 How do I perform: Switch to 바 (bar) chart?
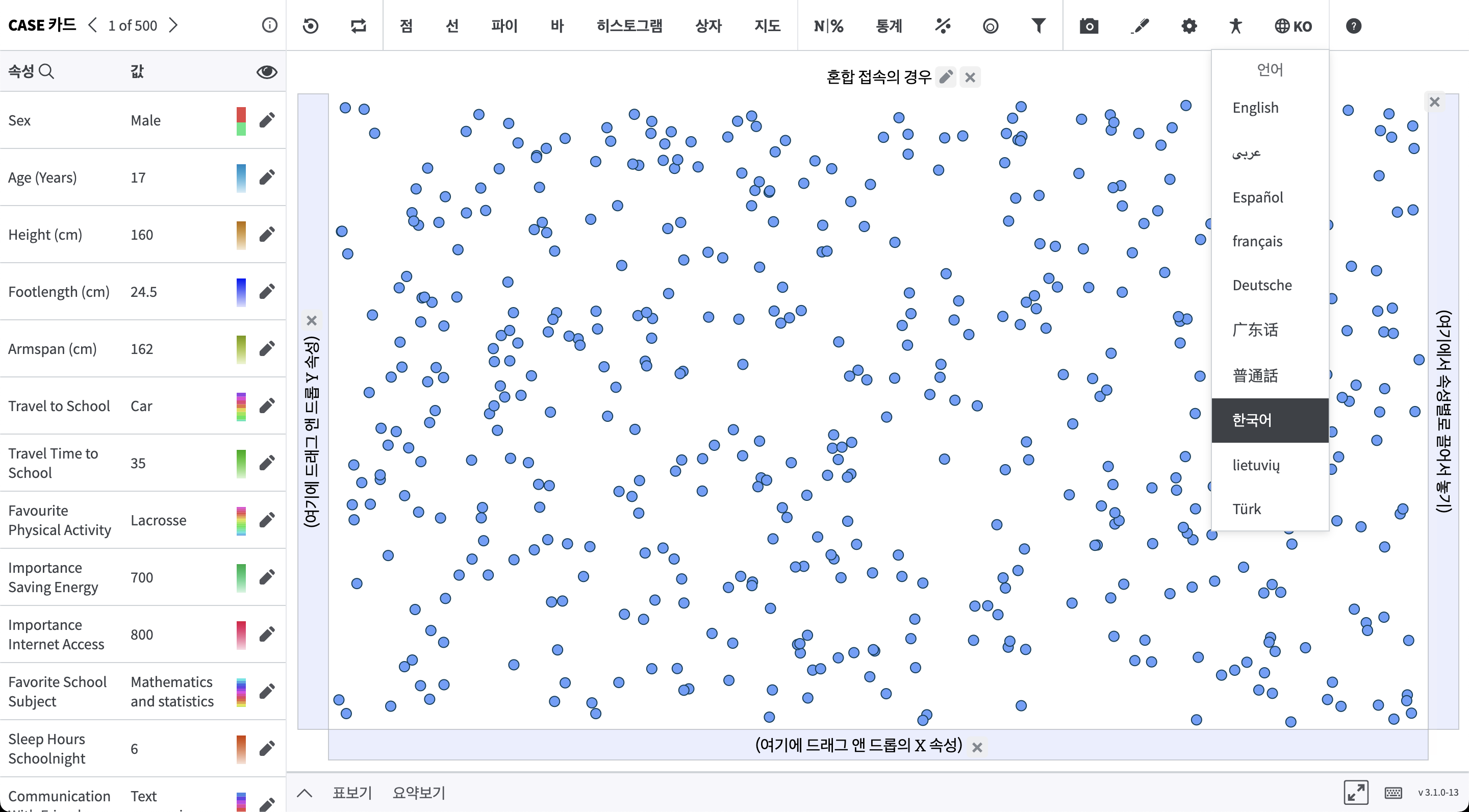coord(556,26)
